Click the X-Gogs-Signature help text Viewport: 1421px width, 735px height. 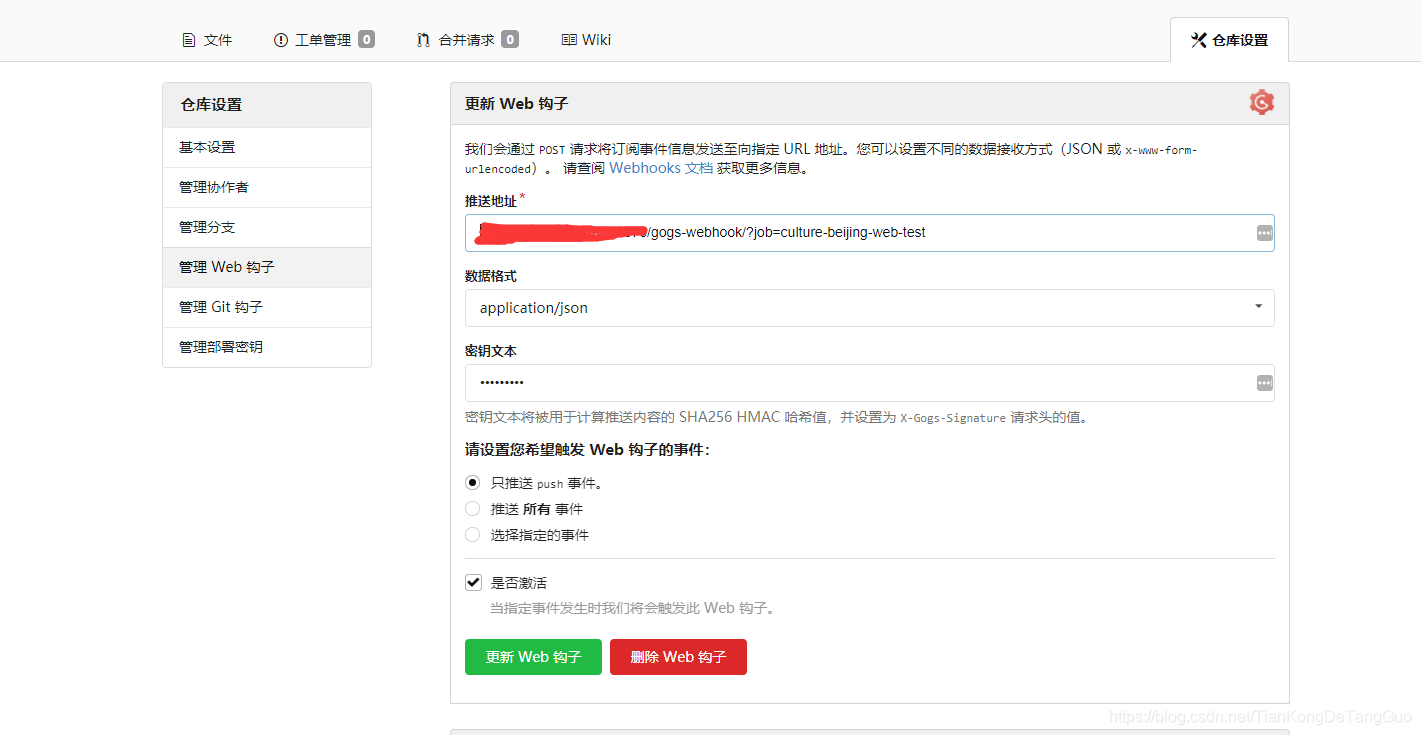(776, 417)
